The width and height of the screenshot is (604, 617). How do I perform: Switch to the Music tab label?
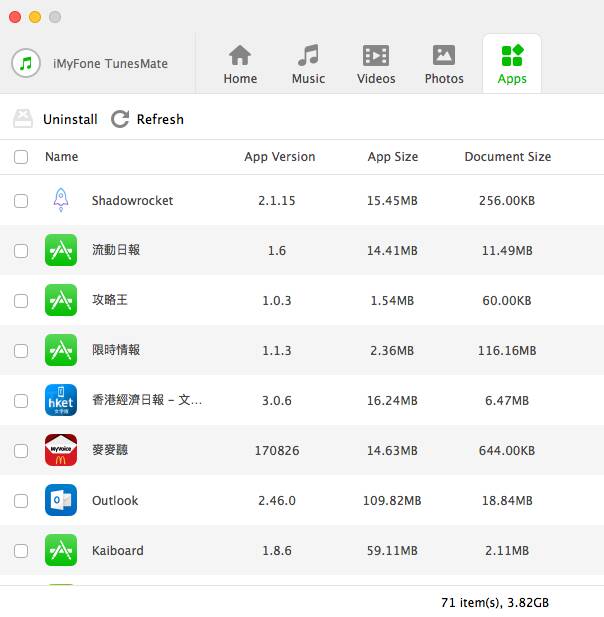click(308, 79)
